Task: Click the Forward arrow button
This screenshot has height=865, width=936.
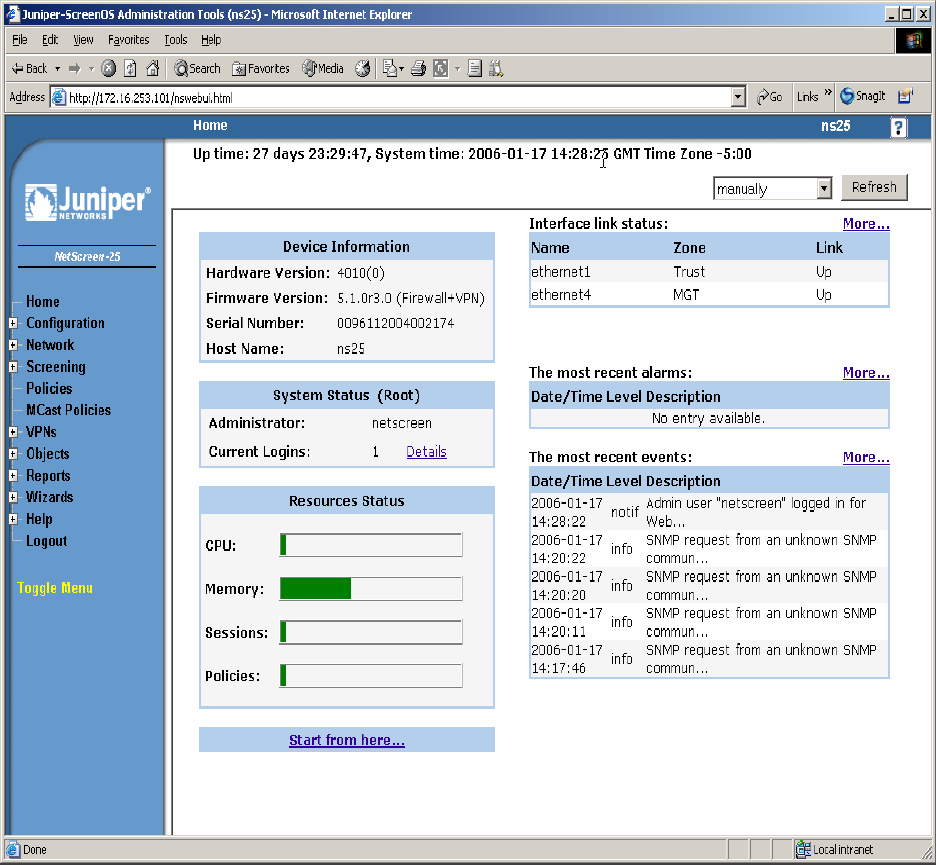Action: pyautogui.click(x=74, y=69)
